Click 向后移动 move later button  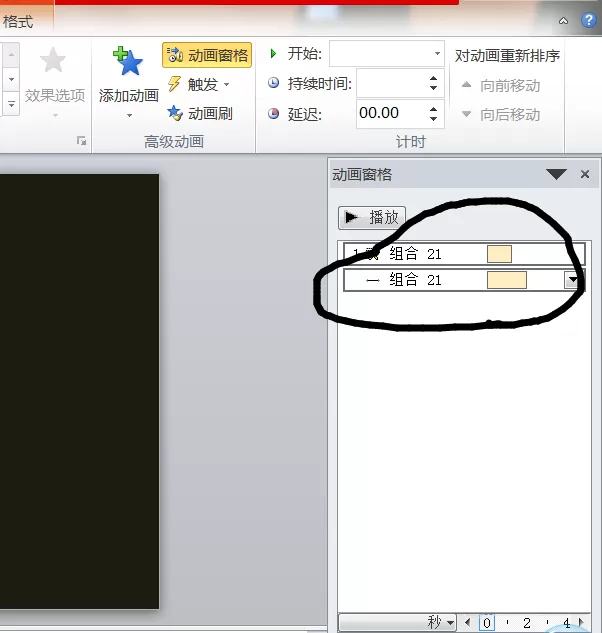[x=501, y=115]
